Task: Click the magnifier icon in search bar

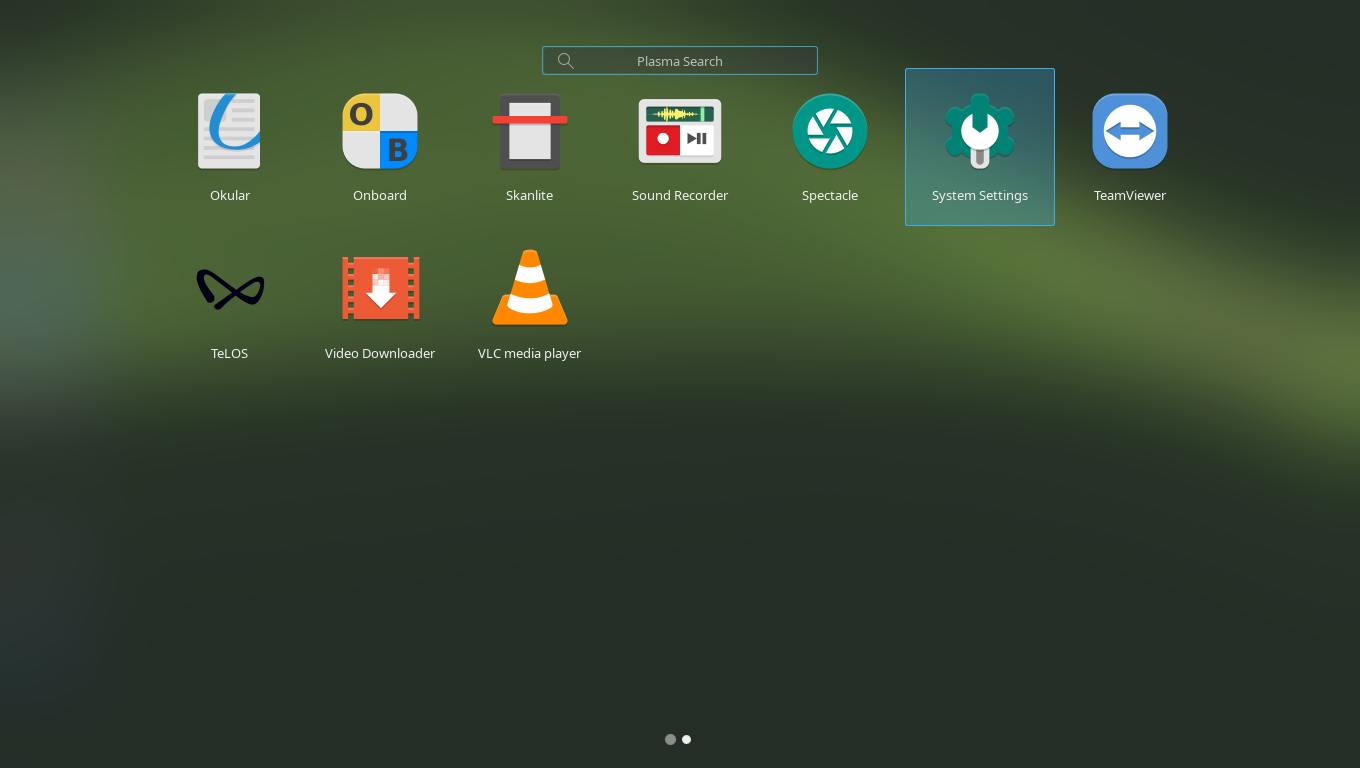Action: click(x=565, y=61)
